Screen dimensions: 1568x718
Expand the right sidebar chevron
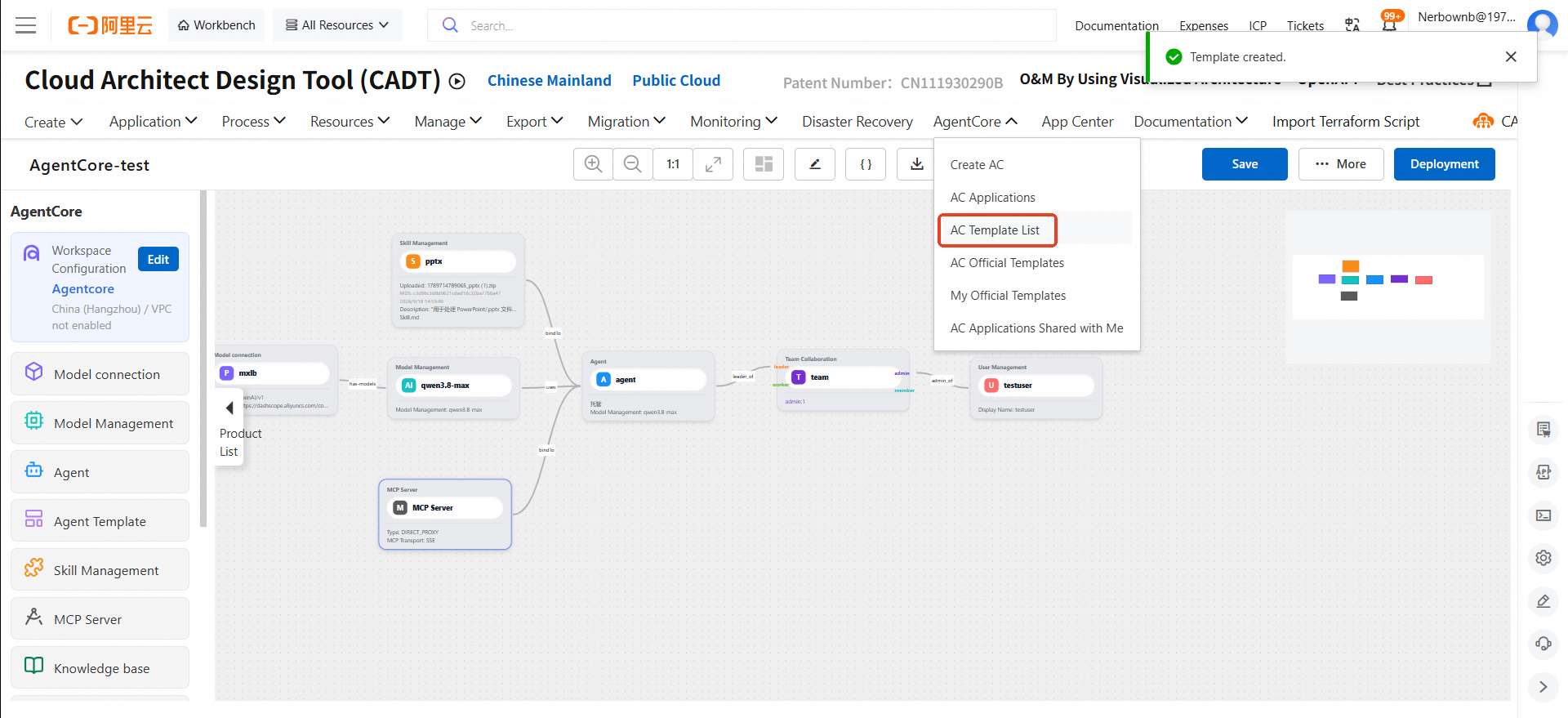point(1543,687)
